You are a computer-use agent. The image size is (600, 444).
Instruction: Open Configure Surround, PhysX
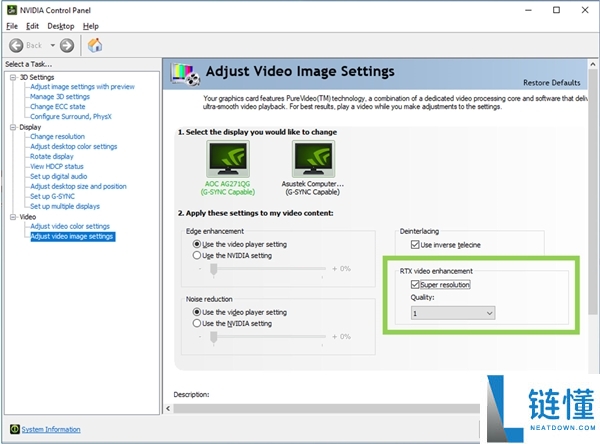(71, 116)
